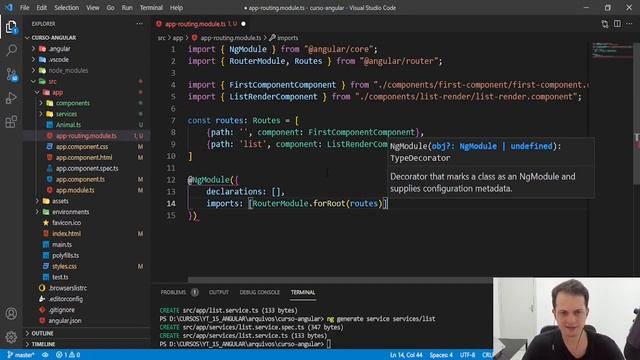The image size is (640, 360).
Task: Open the File menu
Action: pyautogui.click(x=24, y=7)
